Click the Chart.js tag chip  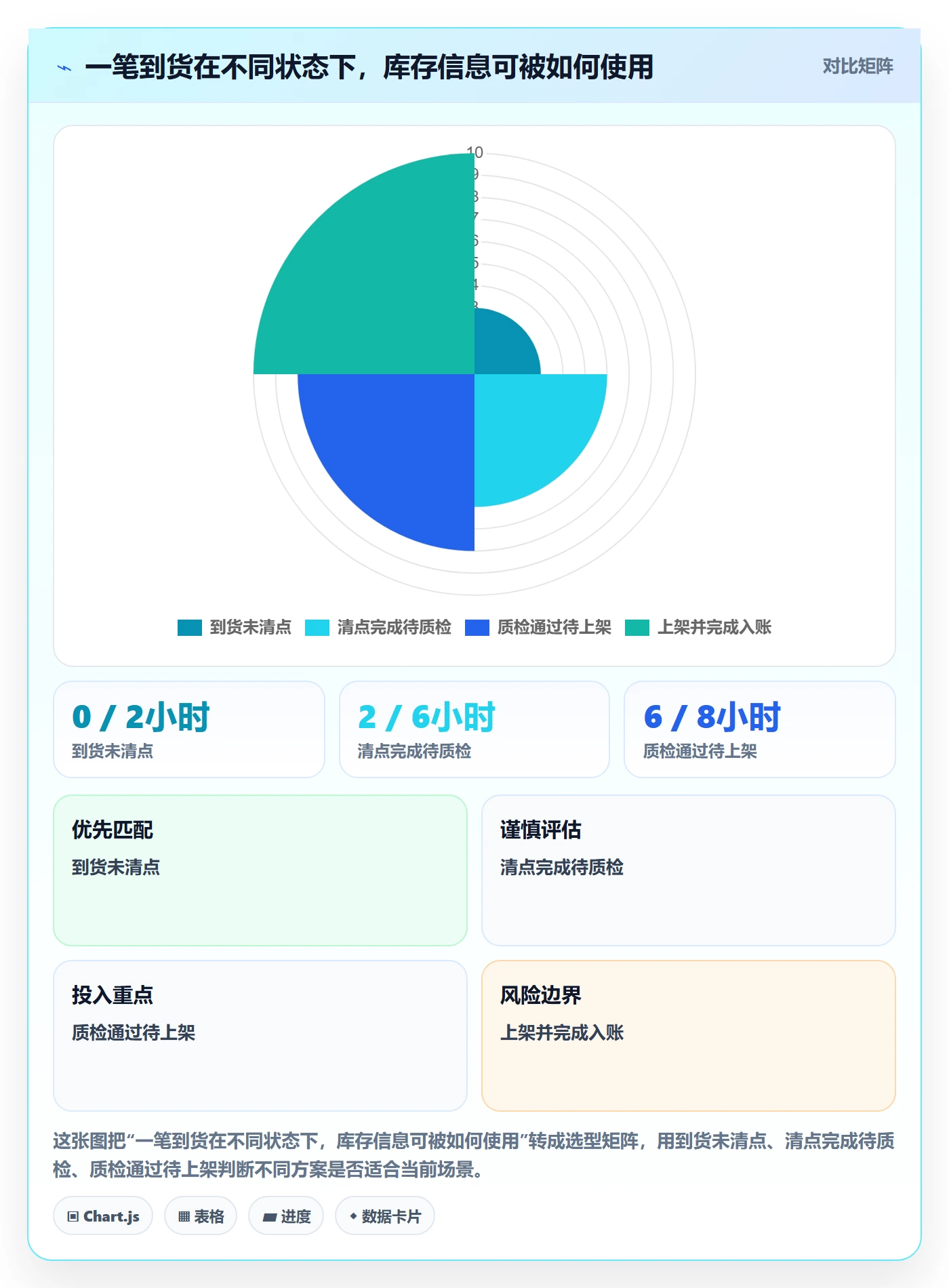[x=103, y=1216]
